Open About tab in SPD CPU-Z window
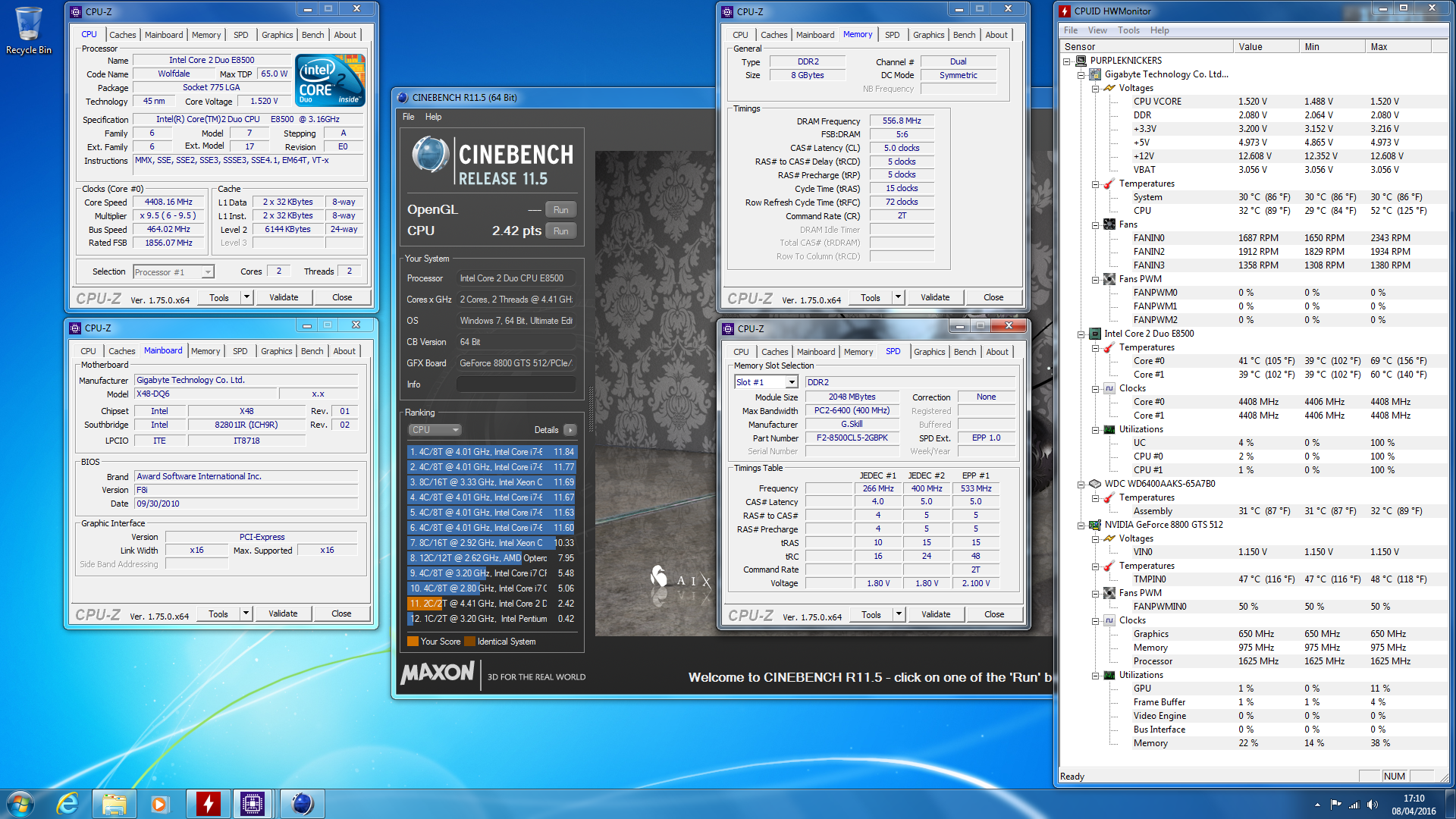This screenshot has width=1456, height=819. click(997, 352)
